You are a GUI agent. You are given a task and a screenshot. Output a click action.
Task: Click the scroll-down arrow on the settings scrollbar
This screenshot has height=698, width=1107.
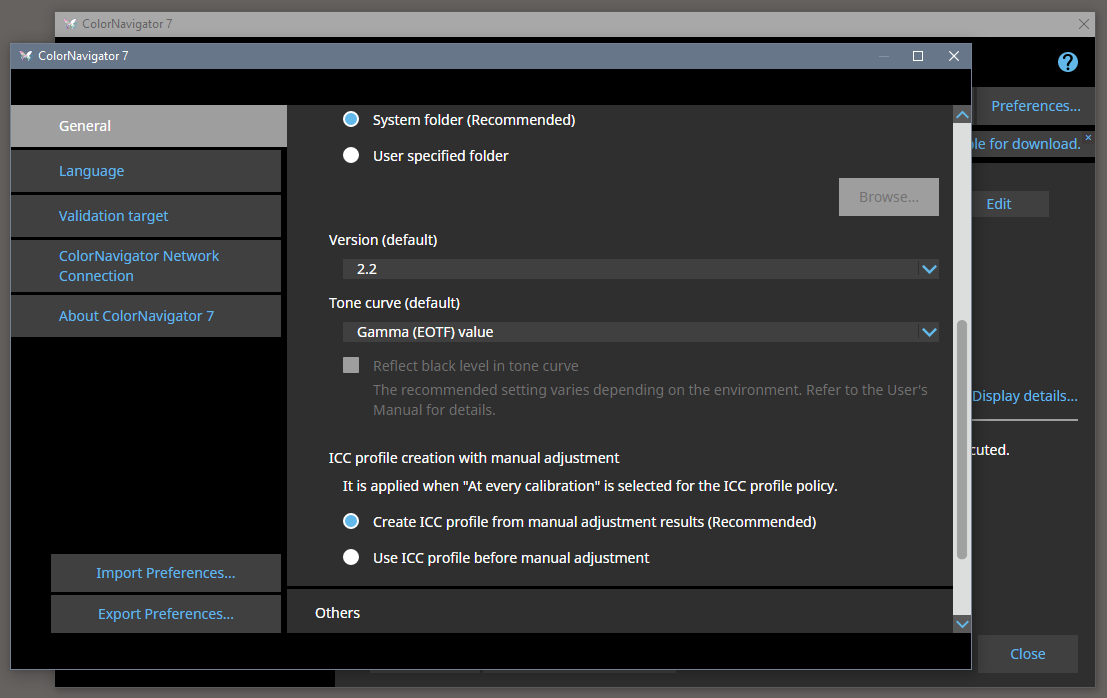tap(961, 623)
